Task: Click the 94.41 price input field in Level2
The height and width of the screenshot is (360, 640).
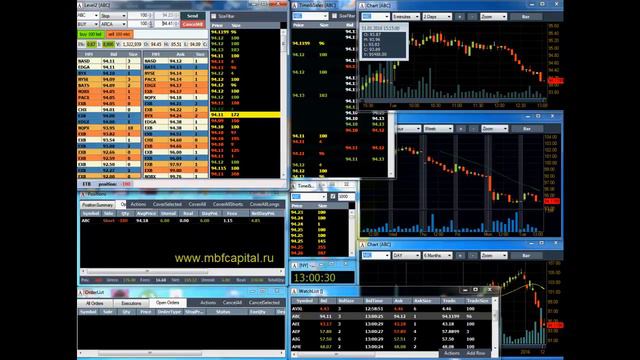Action: point(168,24)
